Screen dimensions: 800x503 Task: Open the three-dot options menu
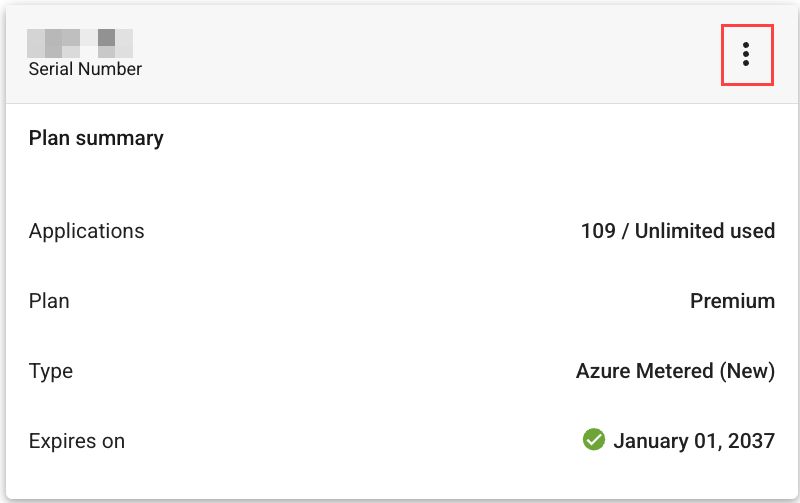point(746,54)
